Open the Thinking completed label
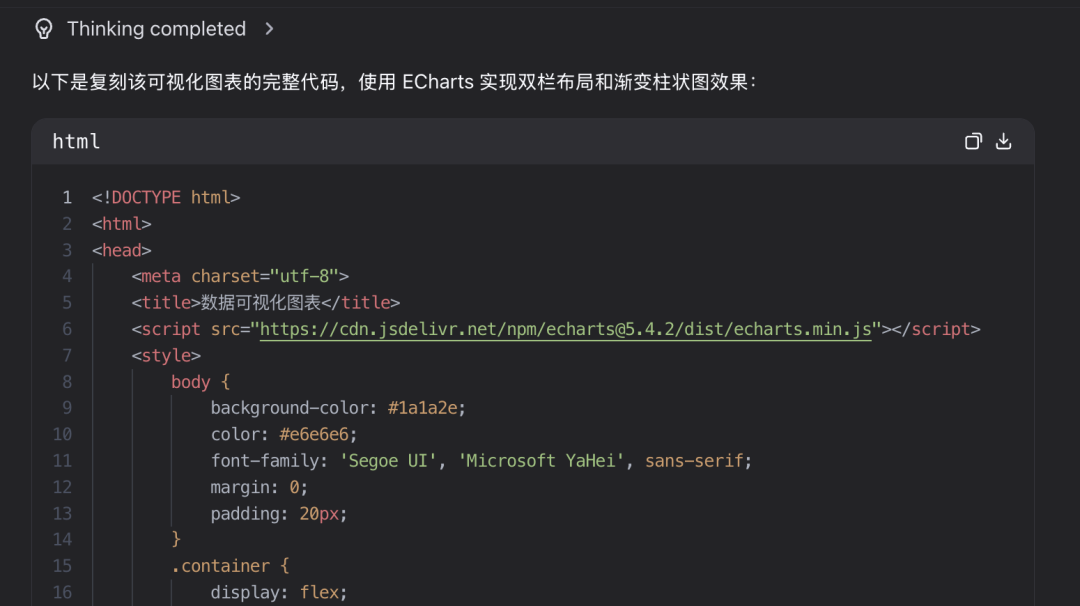The image size is (1080, 606). click(156, 29)
